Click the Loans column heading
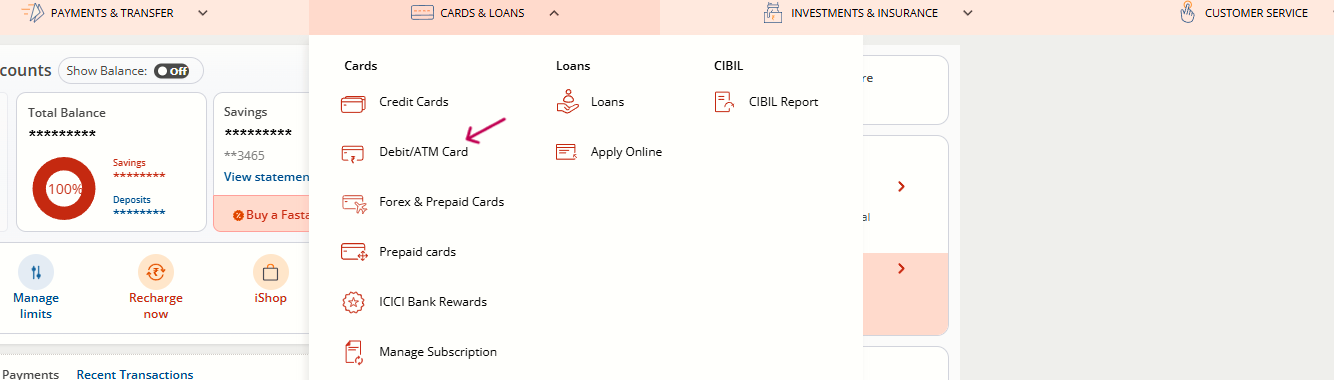 pos(573,66)
